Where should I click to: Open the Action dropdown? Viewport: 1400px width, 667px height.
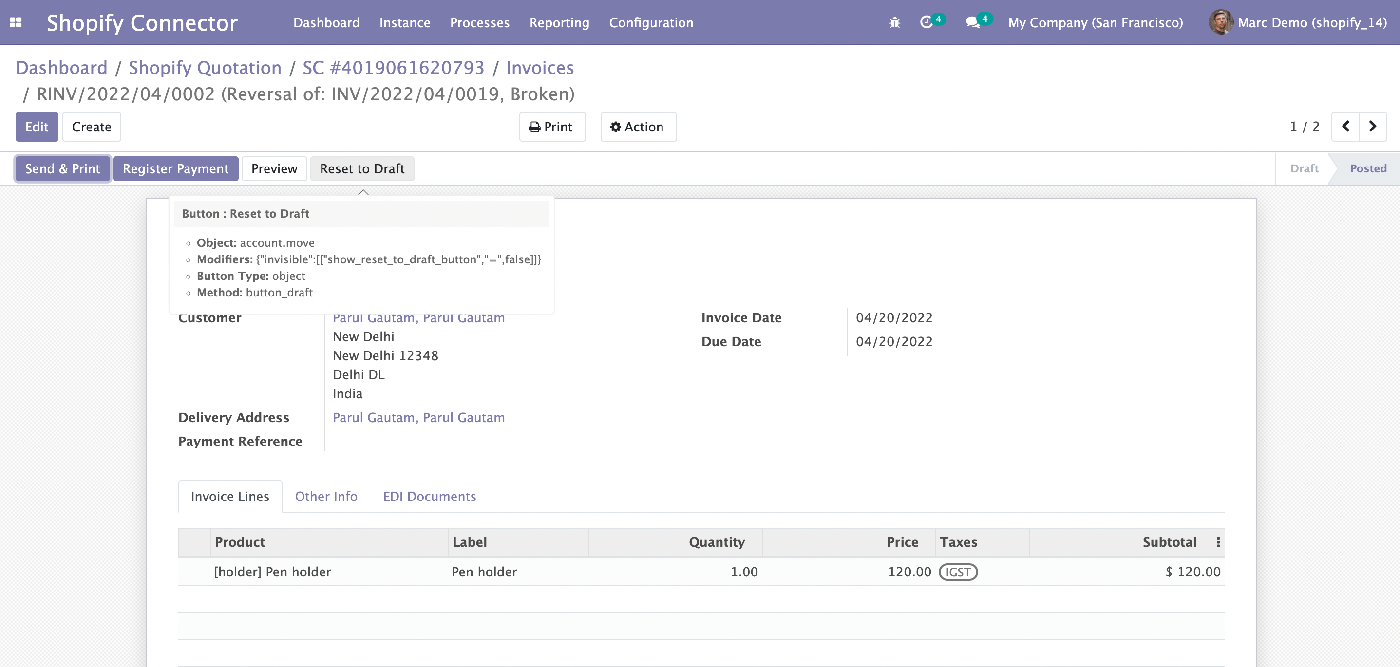(x=638, y=127)
